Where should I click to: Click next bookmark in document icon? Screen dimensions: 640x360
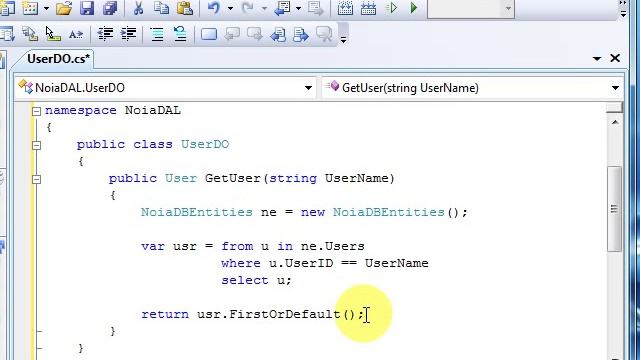[x=301, y=35]
